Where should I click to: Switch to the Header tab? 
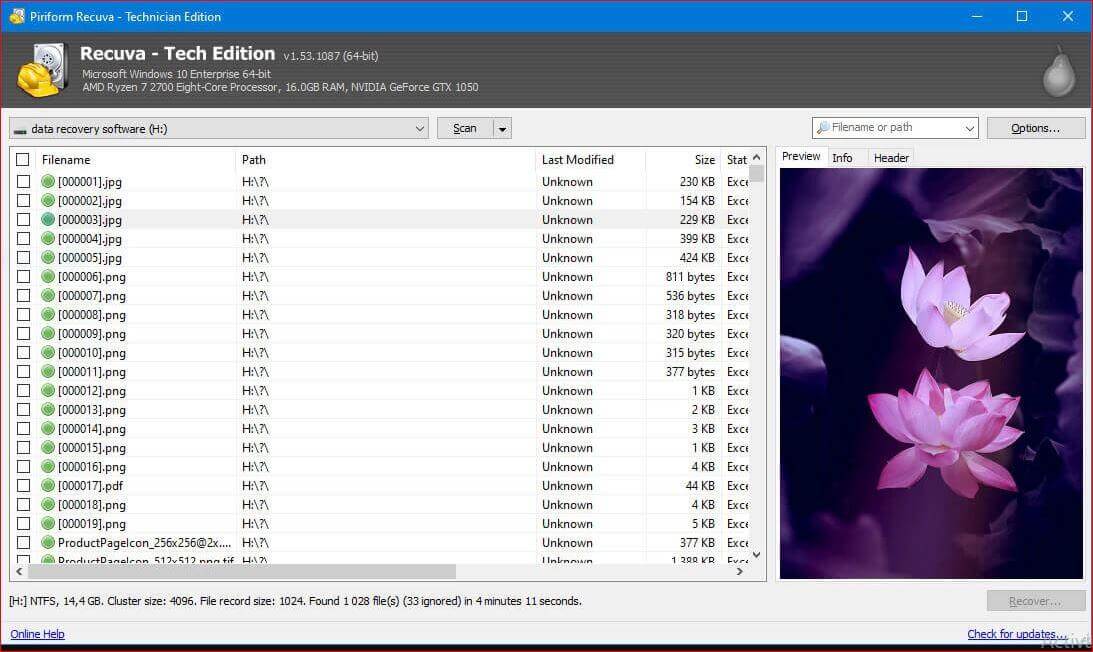(x=890, y=158)
